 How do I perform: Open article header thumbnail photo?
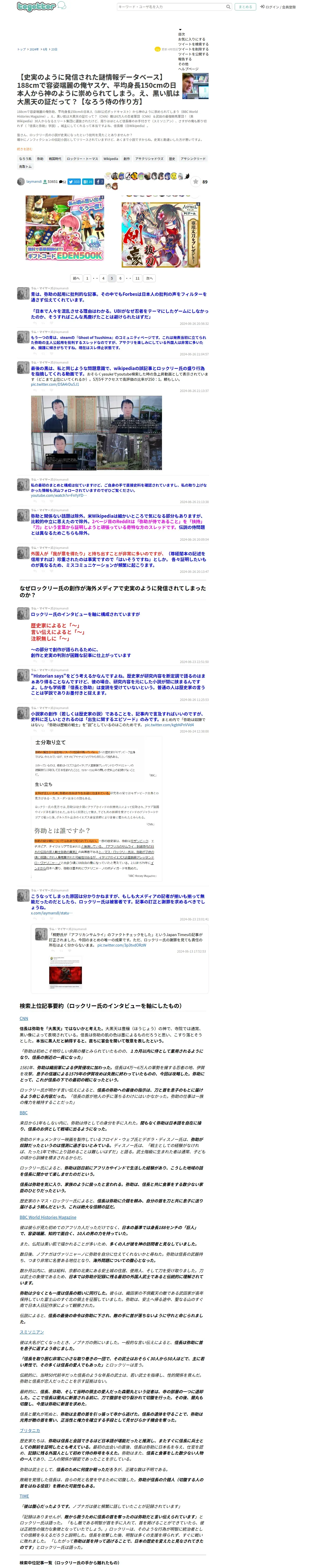(195, 86)
